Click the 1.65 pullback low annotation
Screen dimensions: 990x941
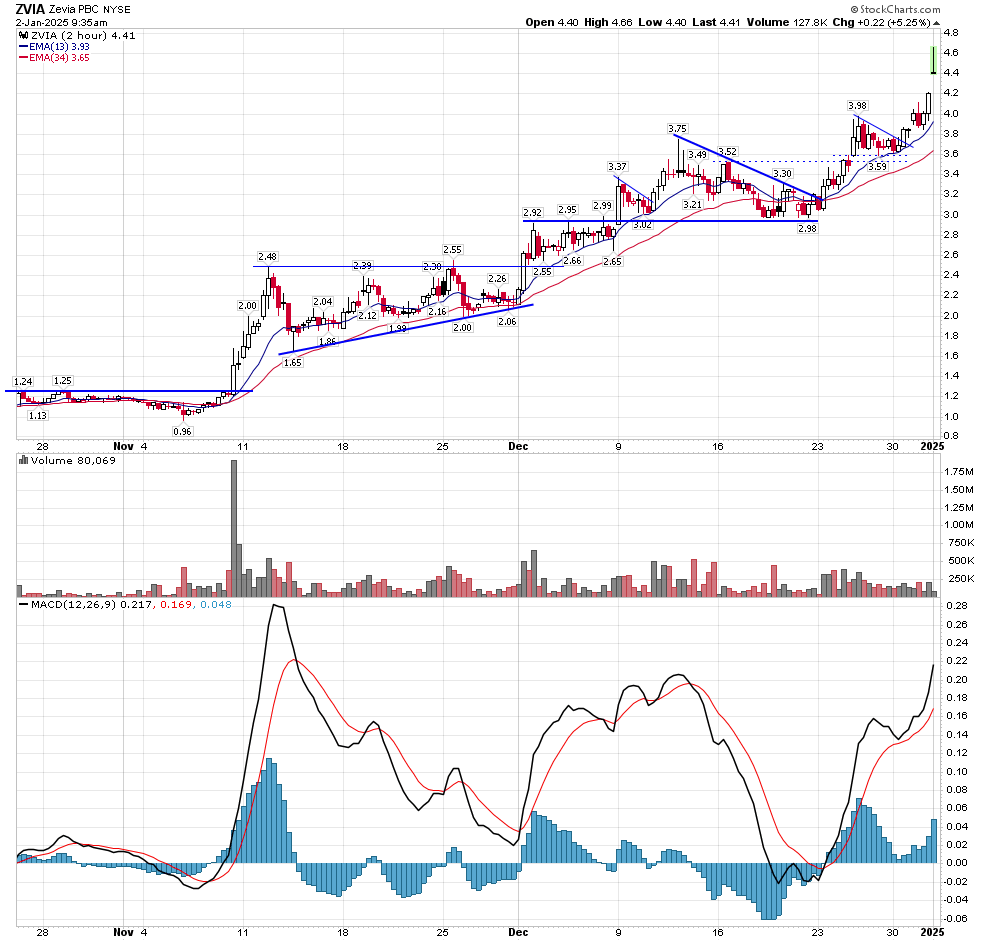[292, 363]
